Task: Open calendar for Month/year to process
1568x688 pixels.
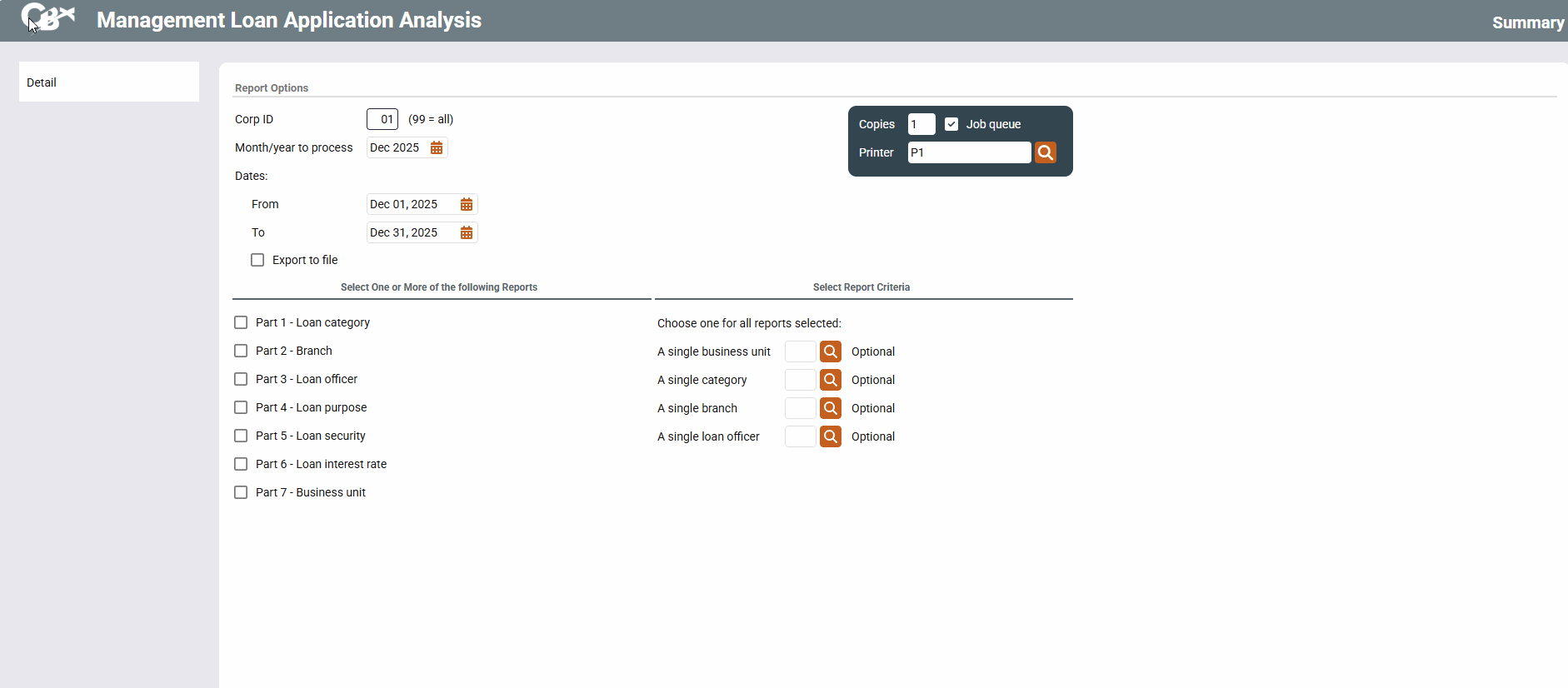Action: pos(436,147)
